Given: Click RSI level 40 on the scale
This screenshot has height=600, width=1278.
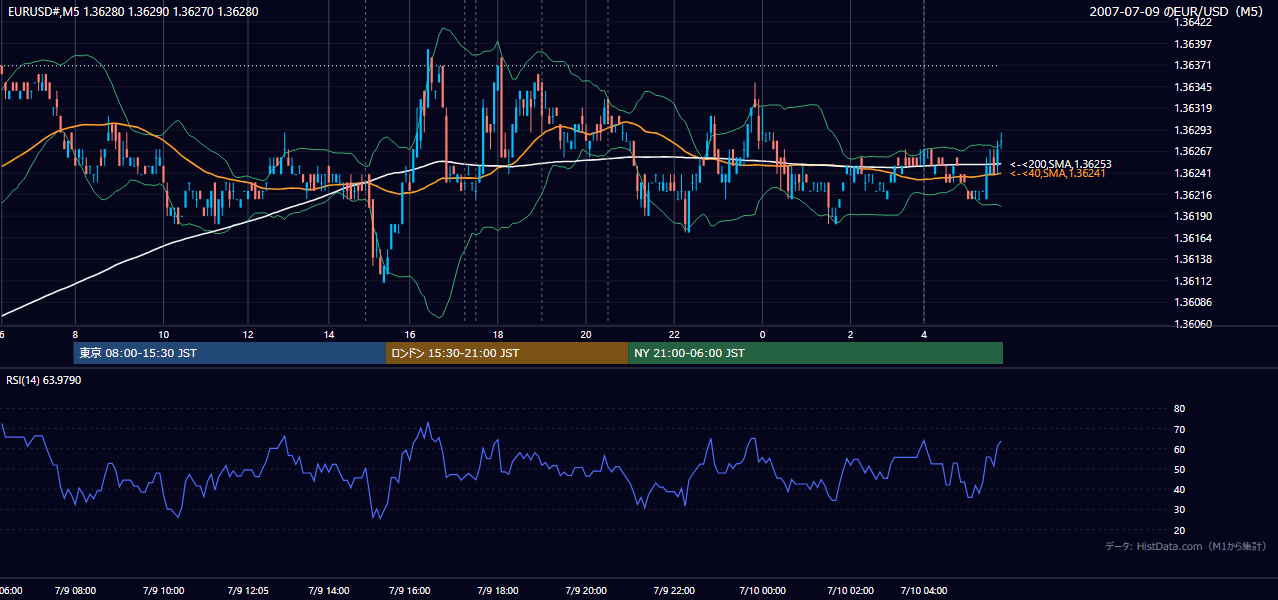Looking at the screenshot, I should 1179,489.
